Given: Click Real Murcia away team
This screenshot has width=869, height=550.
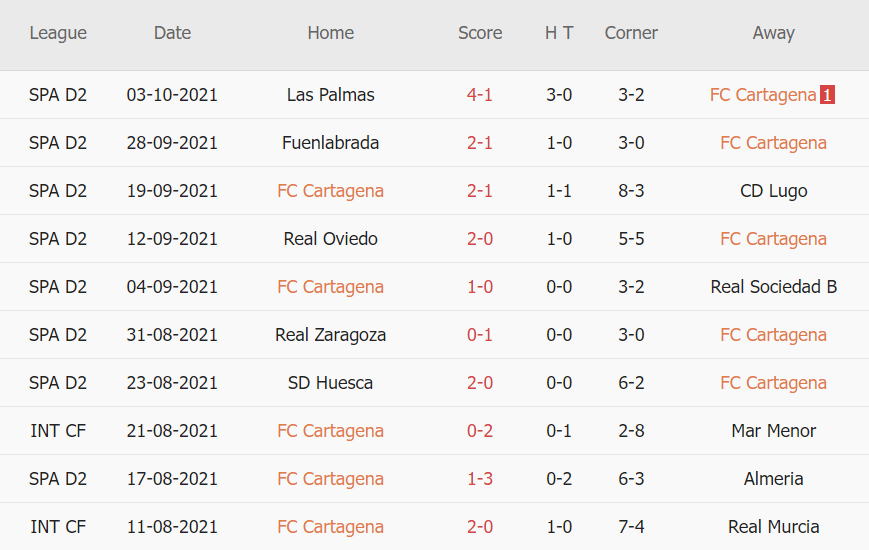Looking at the screenshot, I should [773, 527].
